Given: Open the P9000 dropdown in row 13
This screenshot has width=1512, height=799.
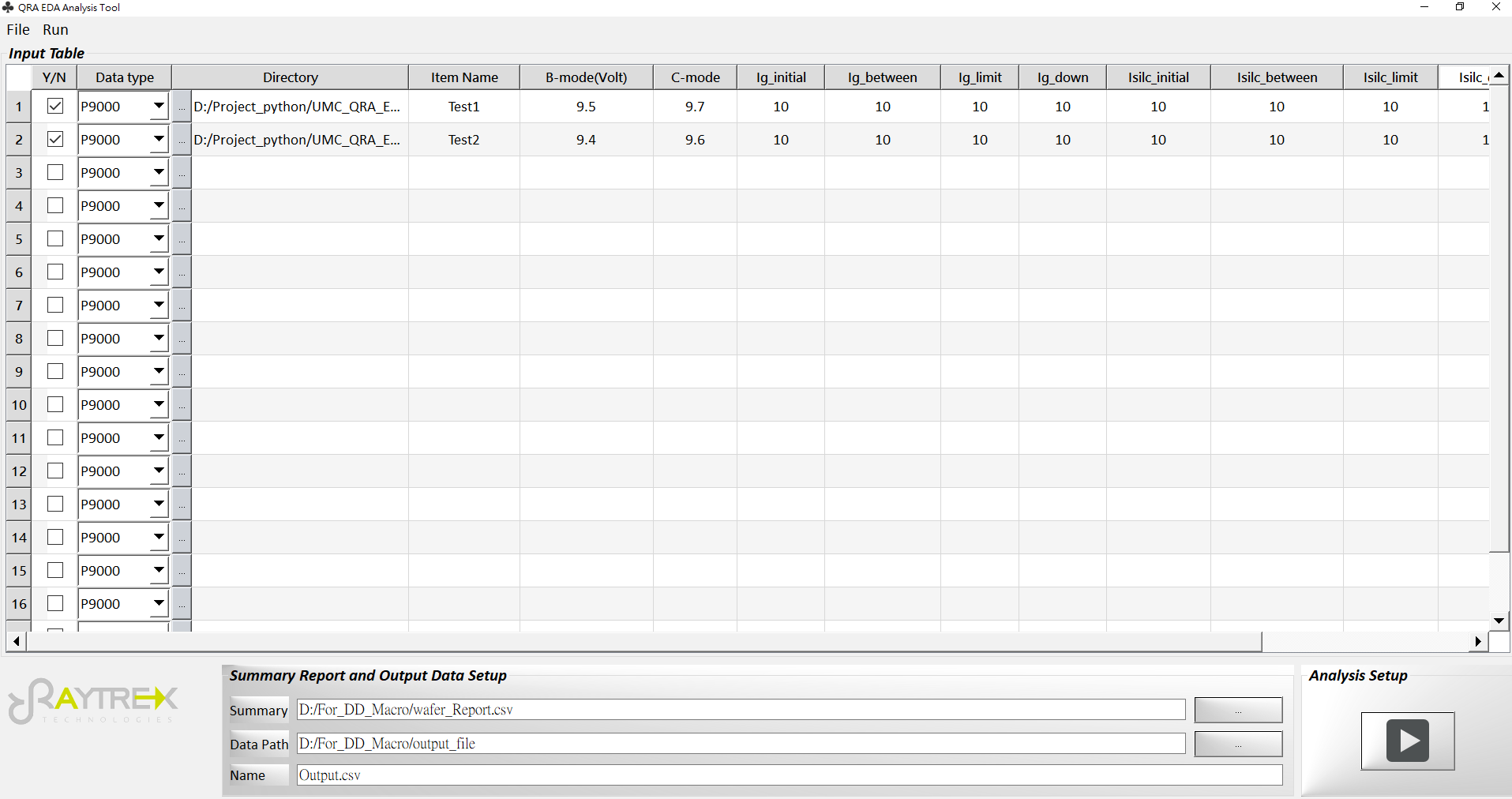Looking at the screenshot, I should click(x=159, y=504).
